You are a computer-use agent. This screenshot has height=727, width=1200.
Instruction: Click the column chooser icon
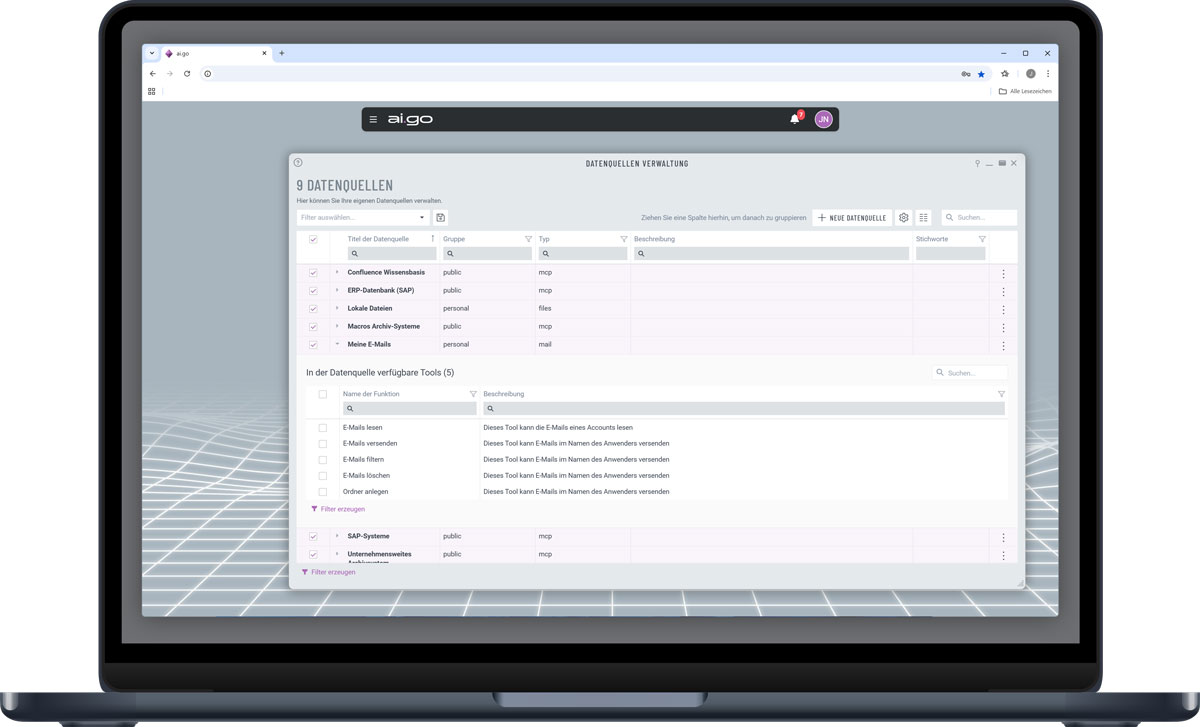click(924, 218)
